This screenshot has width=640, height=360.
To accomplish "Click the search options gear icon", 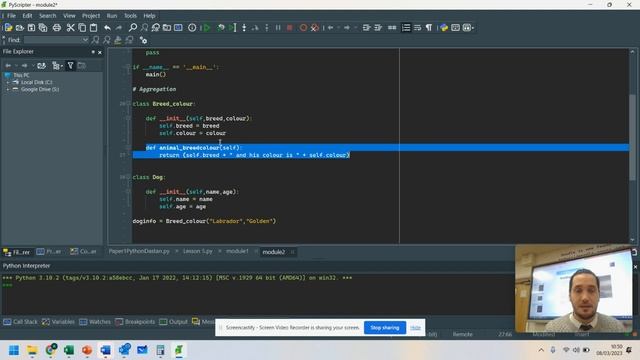I will pyautogui.click(x=143, y=40).
